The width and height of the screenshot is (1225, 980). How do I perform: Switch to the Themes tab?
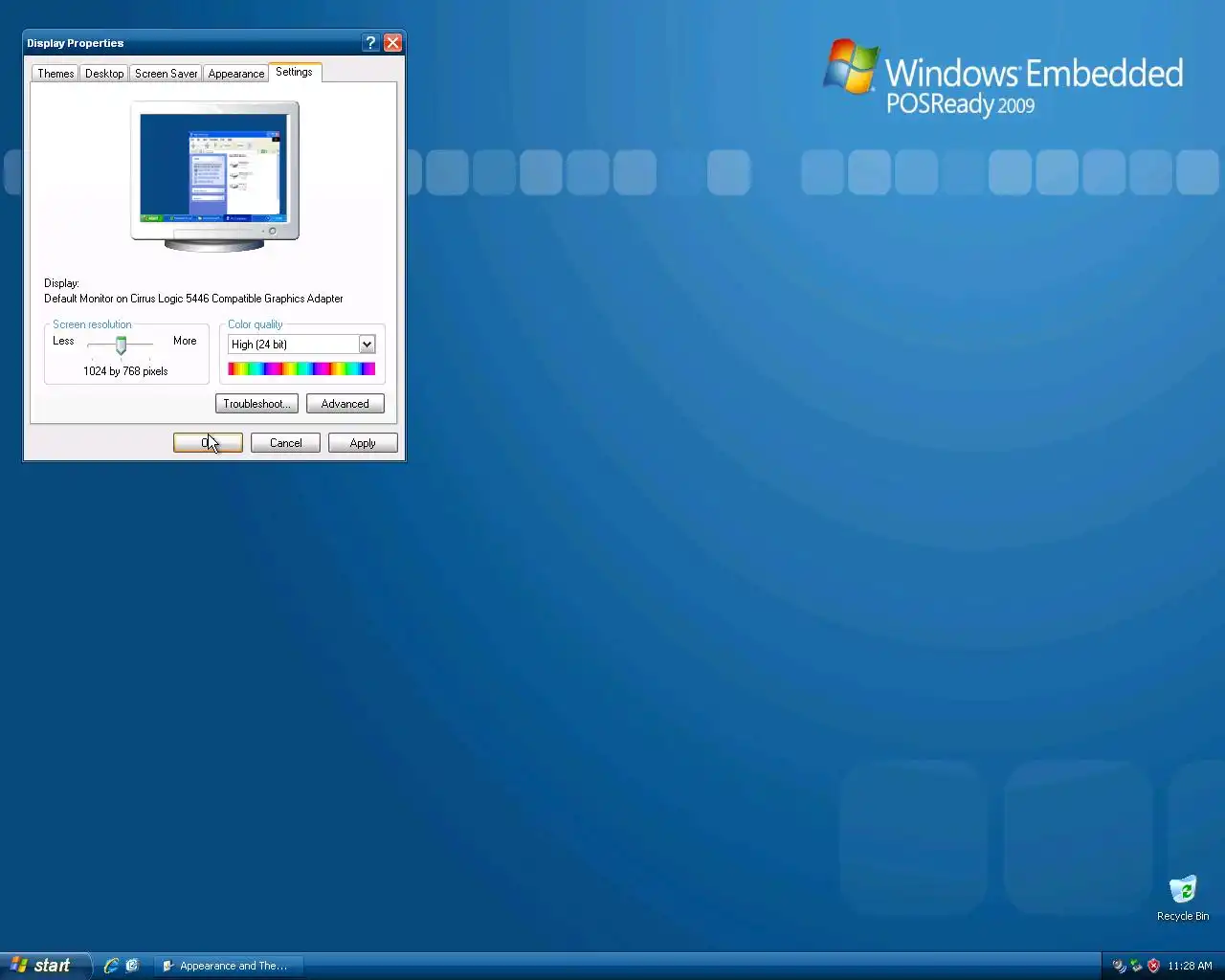tap(56, 74)
